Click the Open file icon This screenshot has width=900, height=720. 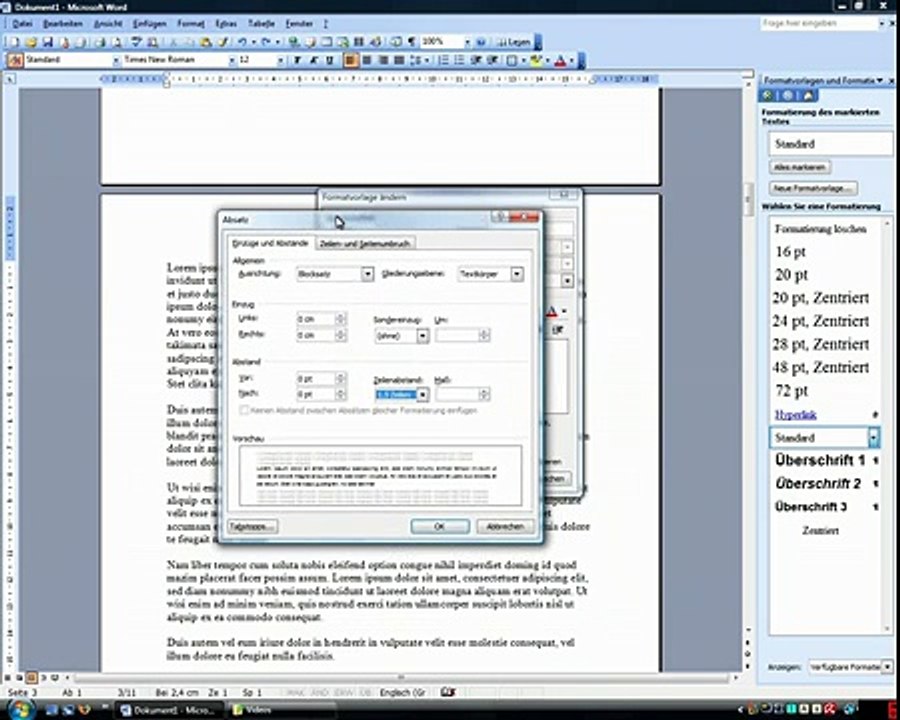click(x=31, y=42)
